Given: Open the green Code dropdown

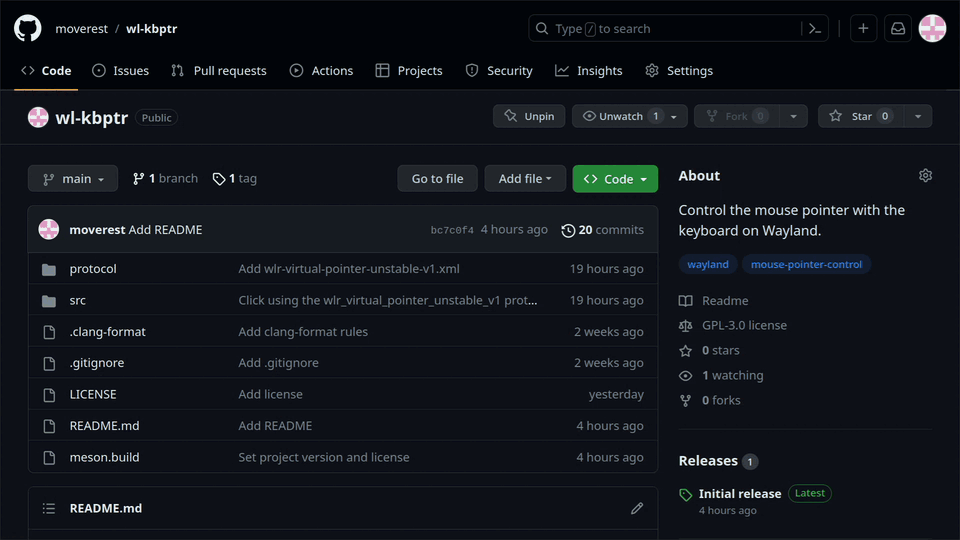Looking at the screenshot, I should [x=615, y=179].
